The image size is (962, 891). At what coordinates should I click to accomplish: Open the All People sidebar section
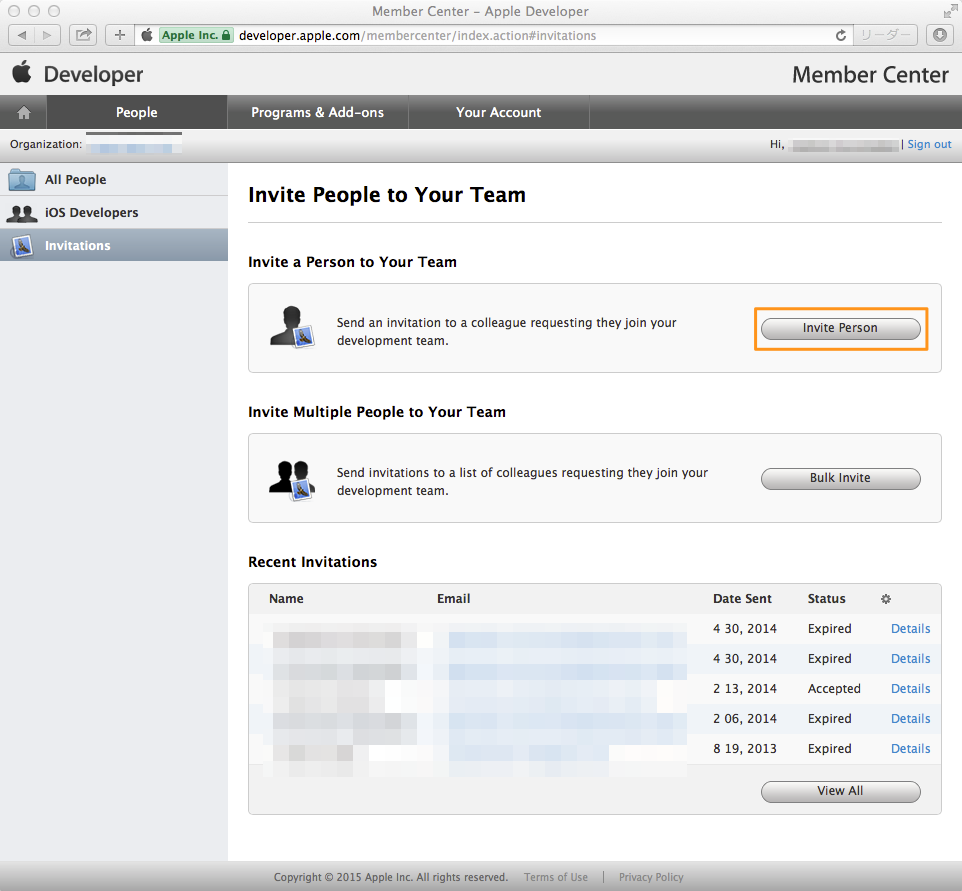(75, 179)
